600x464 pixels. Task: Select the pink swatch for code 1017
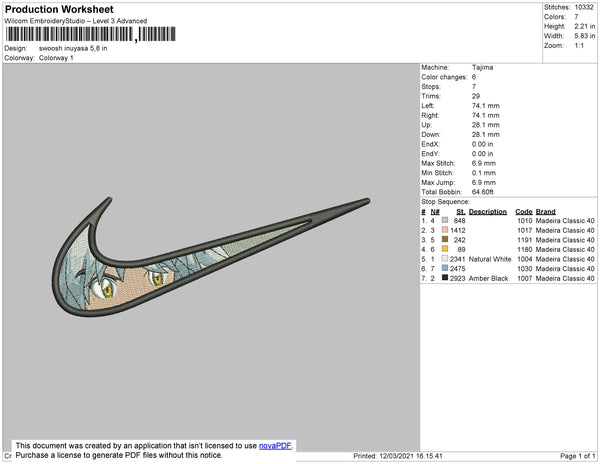445,230
